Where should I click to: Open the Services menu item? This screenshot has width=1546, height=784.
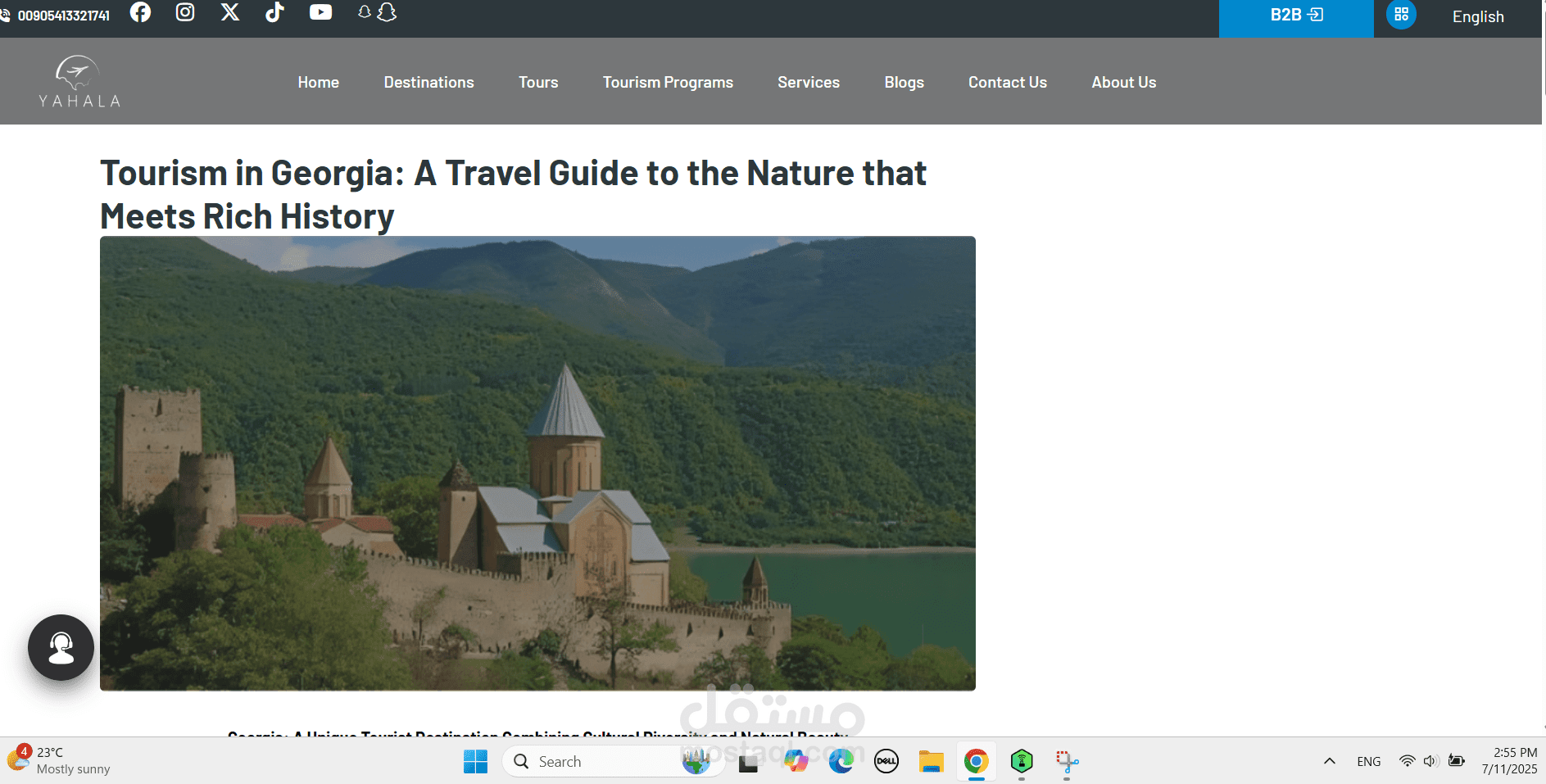coord(809,82)
